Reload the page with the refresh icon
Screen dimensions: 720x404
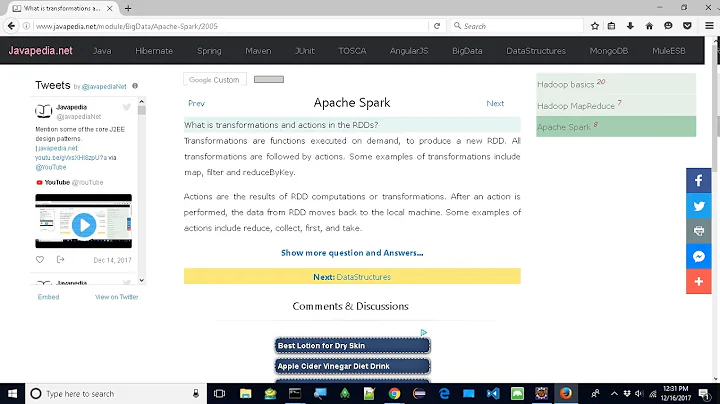[x=437, y=26]
